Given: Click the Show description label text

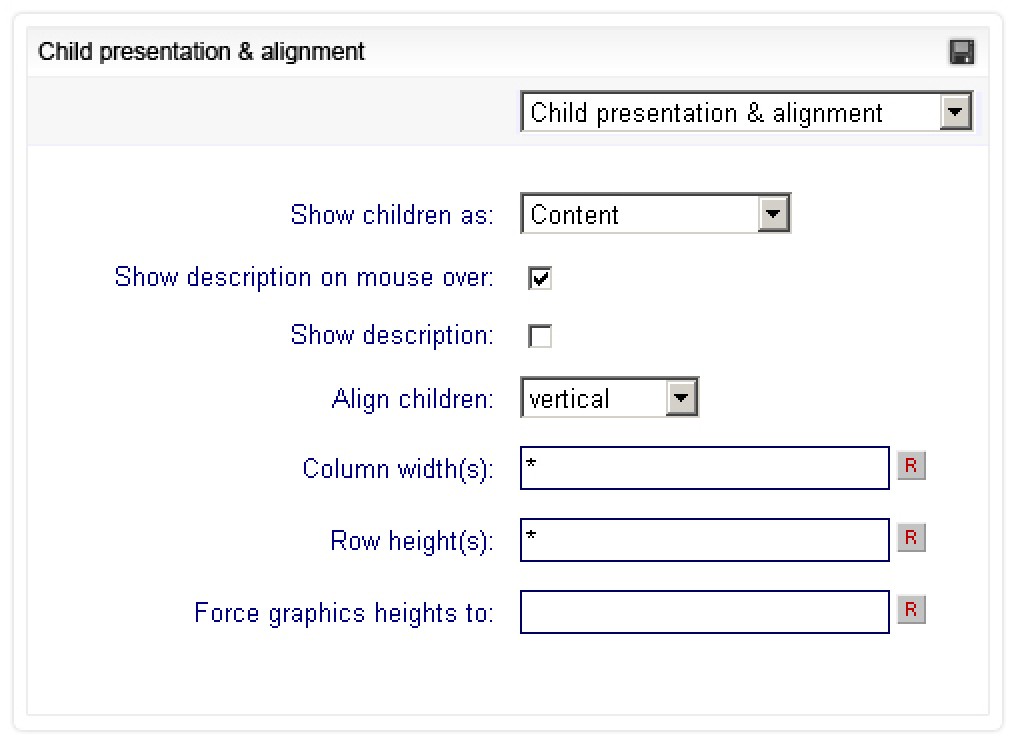Looking at the screenshot, I should pos(392,335).
